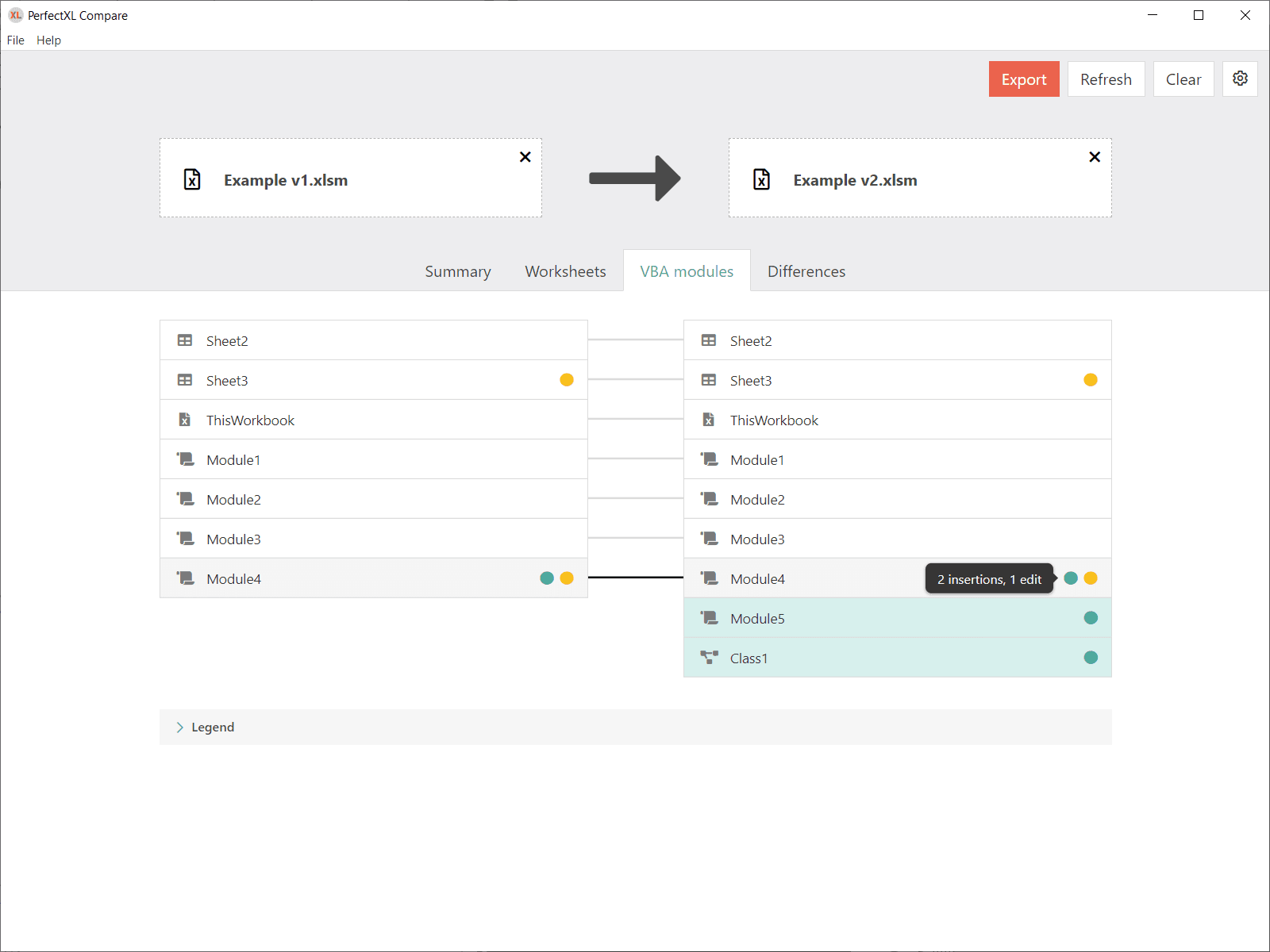Image resolution: width=1270 pixels, height=952 pixels.
Task: Remove Example v2.xlsm with its X icon
Action: (x=1095, y=157)
